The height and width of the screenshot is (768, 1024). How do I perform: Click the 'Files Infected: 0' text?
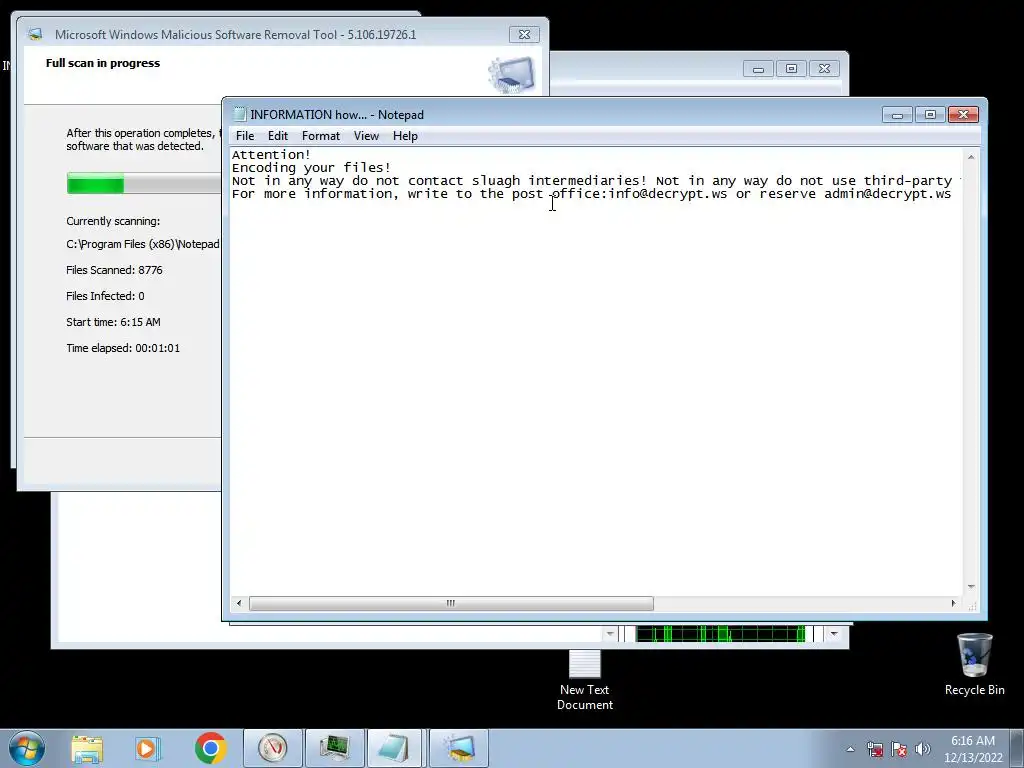click(x=105, y=296)
